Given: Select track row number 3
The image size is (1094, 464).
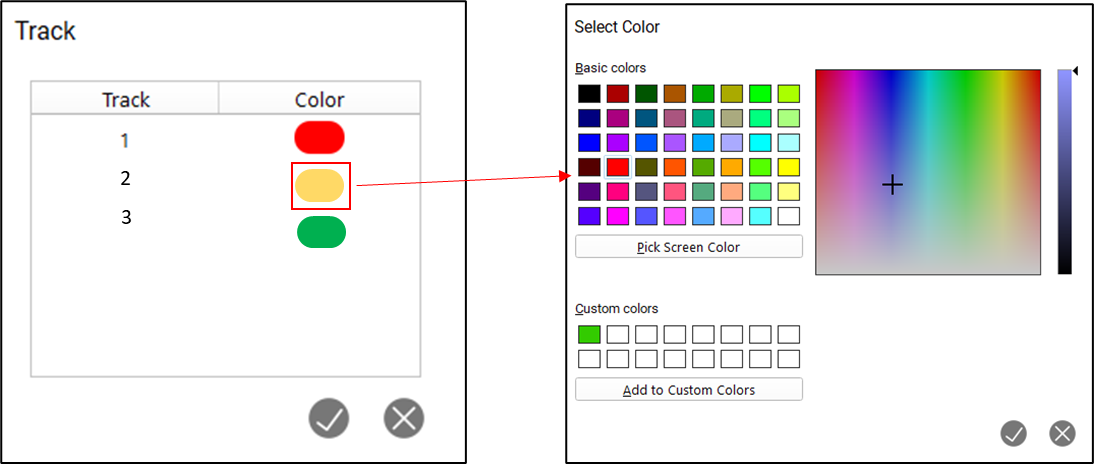Looking at the screenshot, I should pos(126,217).
